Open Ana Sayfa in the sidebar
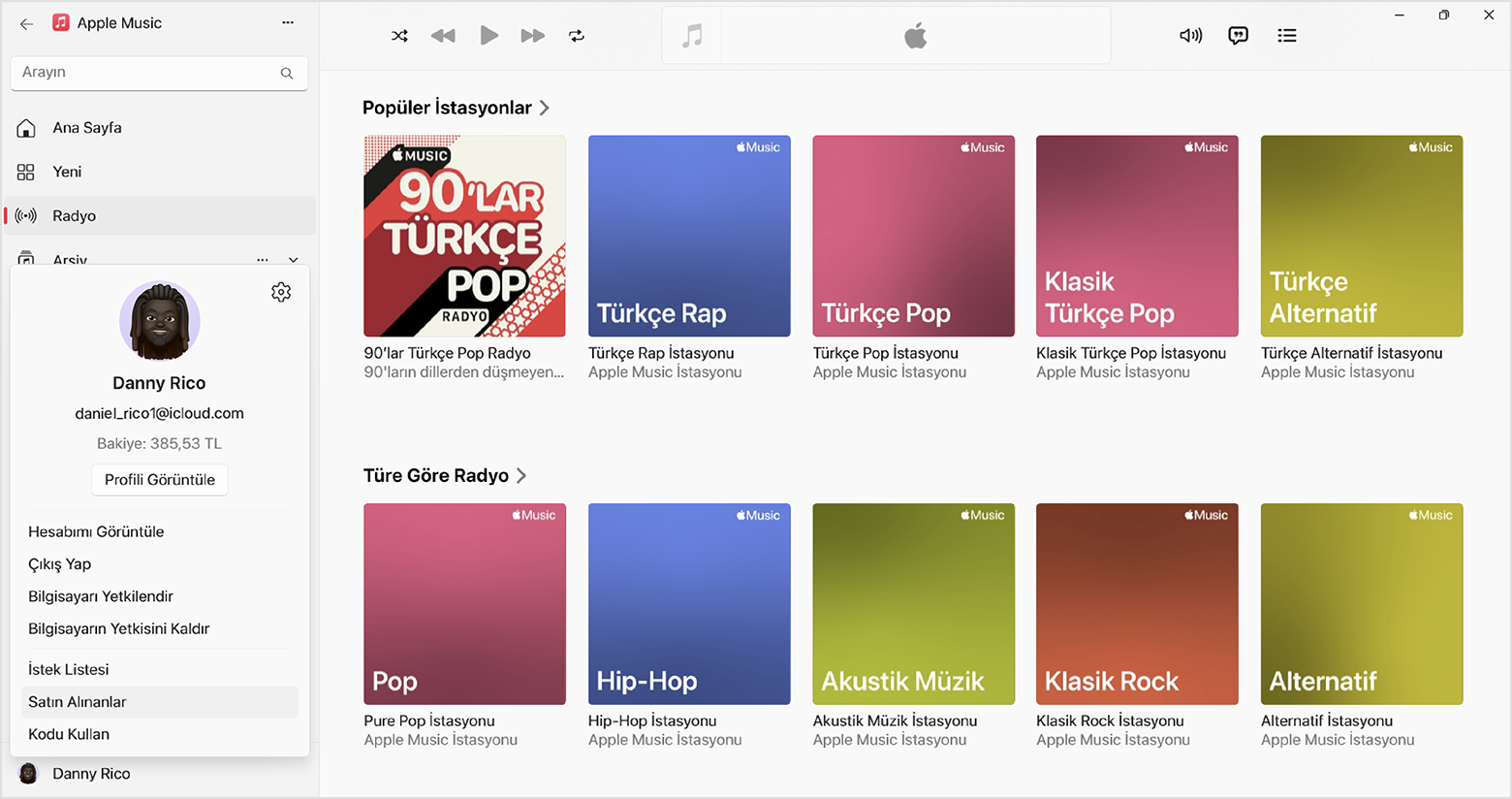1512x799 pixels. (160, 128)
